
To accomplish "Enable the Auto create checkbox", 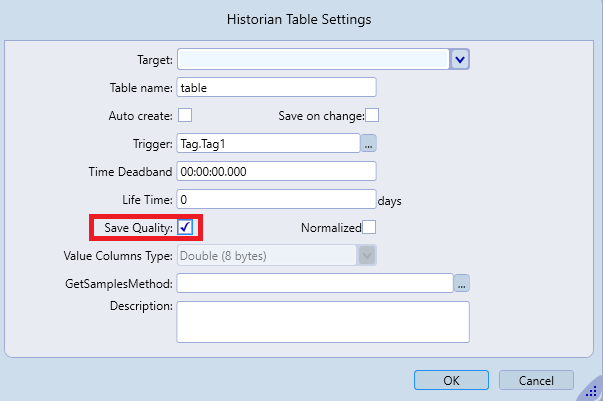I will click(x=185, y=115).
